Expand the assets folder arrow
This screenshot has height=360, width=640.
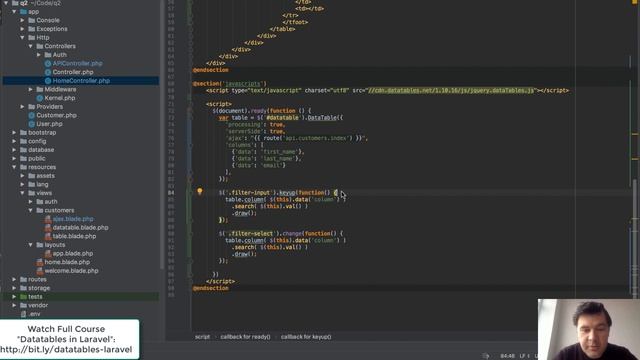(22, 176)
